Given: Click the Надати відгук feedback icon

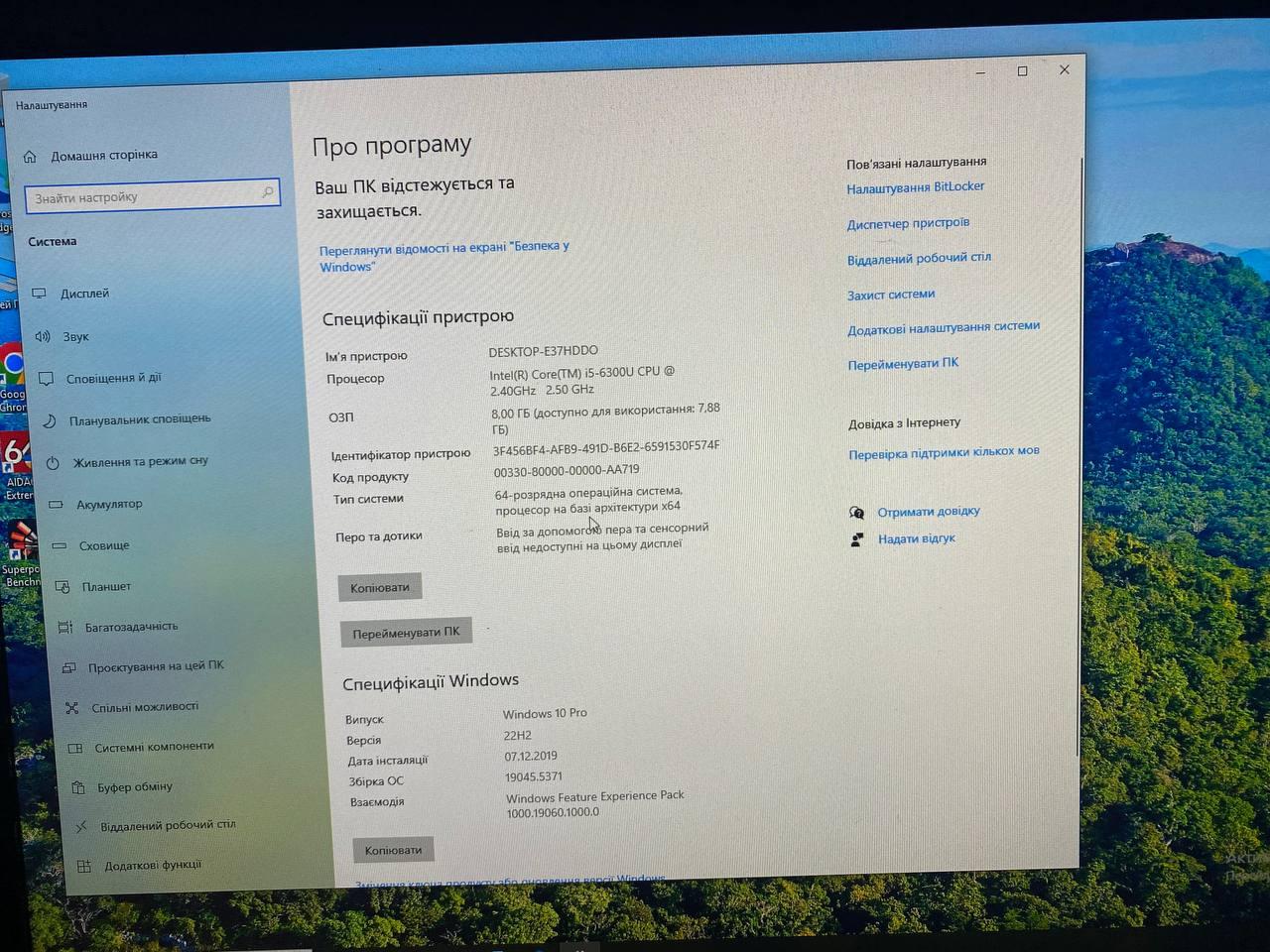Looking at the screenshot, I should (857, 539).
